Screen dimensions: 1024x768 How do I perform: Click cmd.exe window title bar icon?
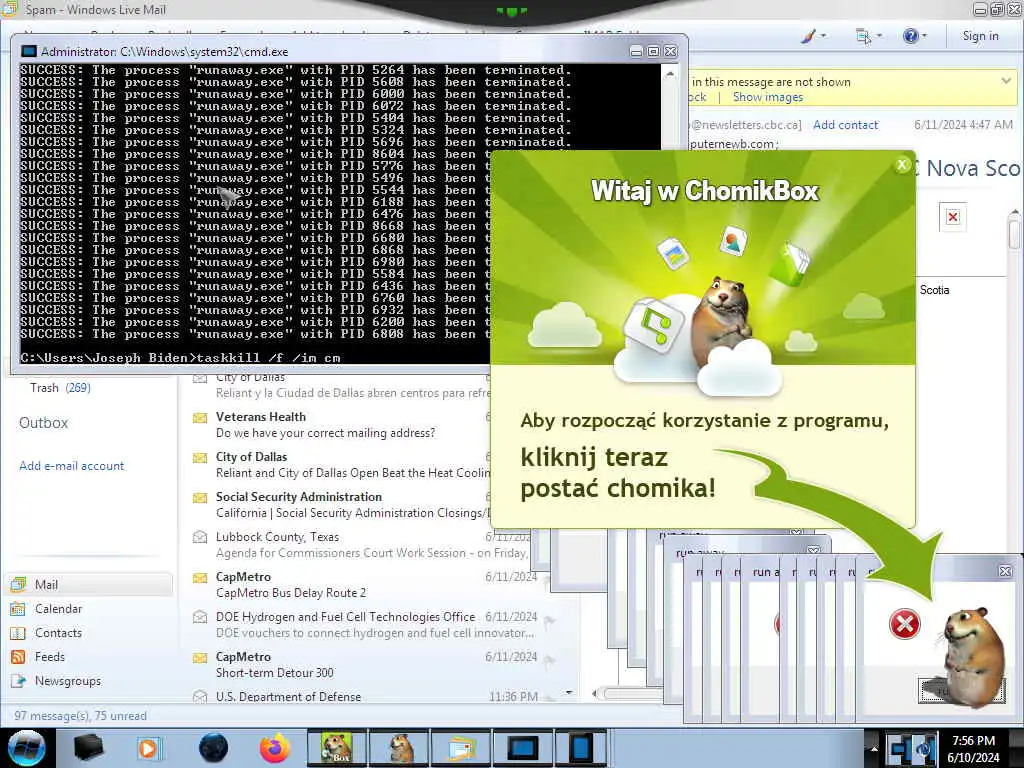coord(28,52)
